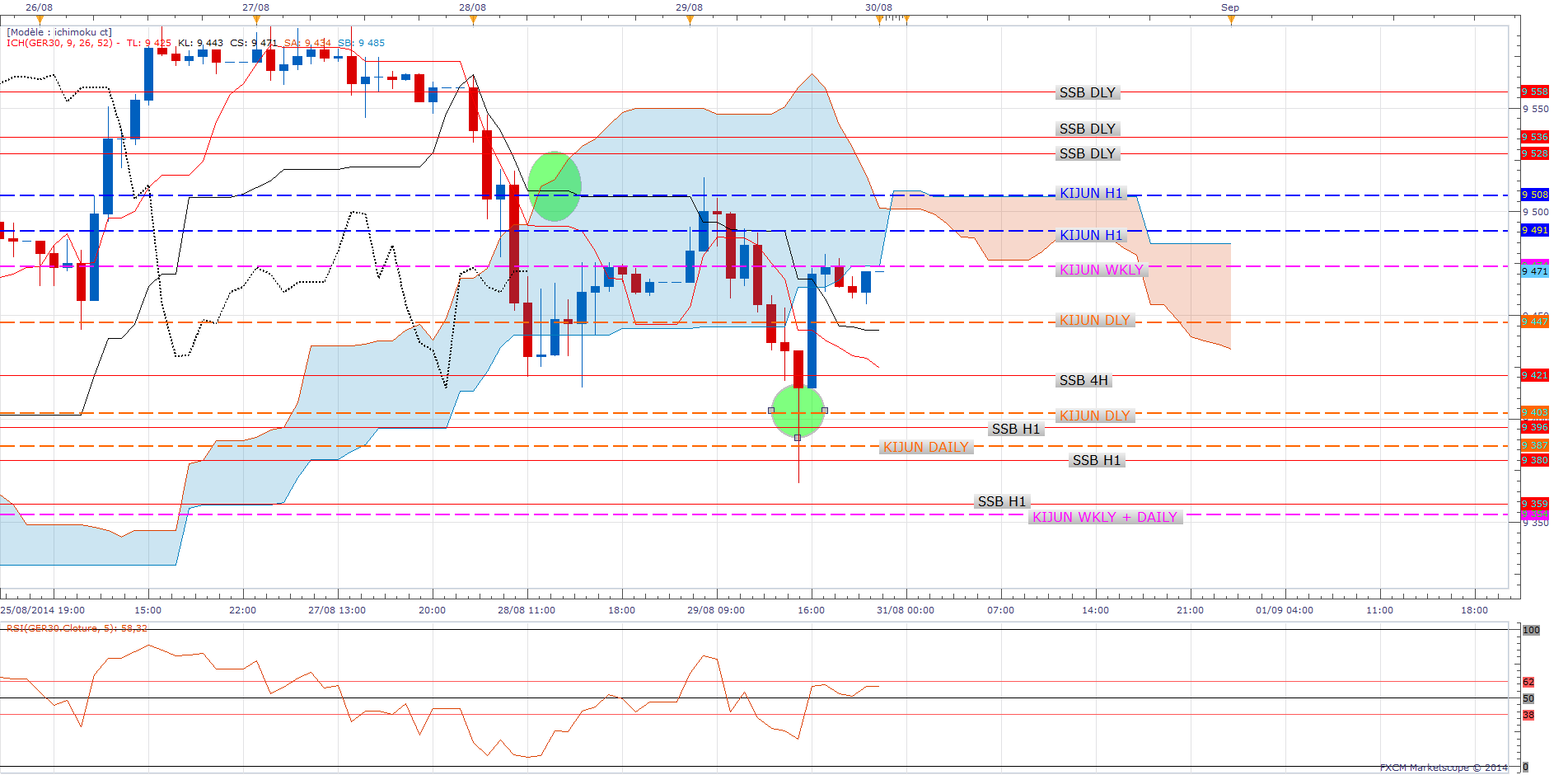This screenshot has width=1568, height=775.
Task: Select the Sep month marker triangle
Action: pos(1230,20)
